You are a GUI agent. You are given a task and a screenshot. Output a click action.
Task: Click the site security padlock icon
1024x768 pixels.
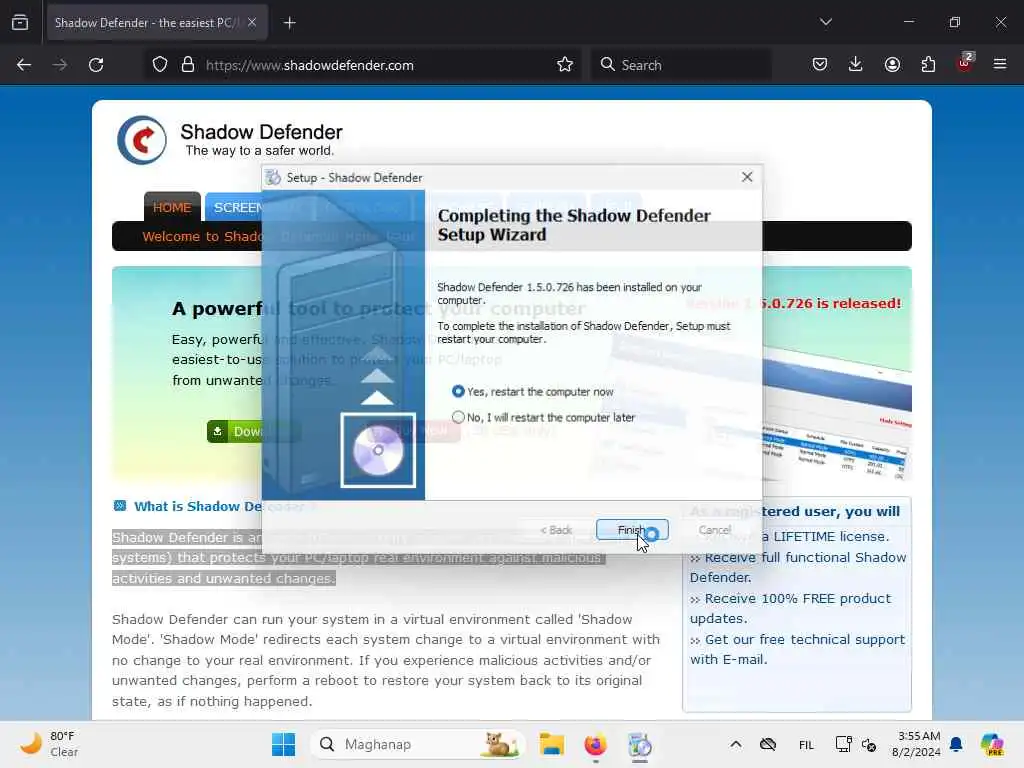(188, 65)
